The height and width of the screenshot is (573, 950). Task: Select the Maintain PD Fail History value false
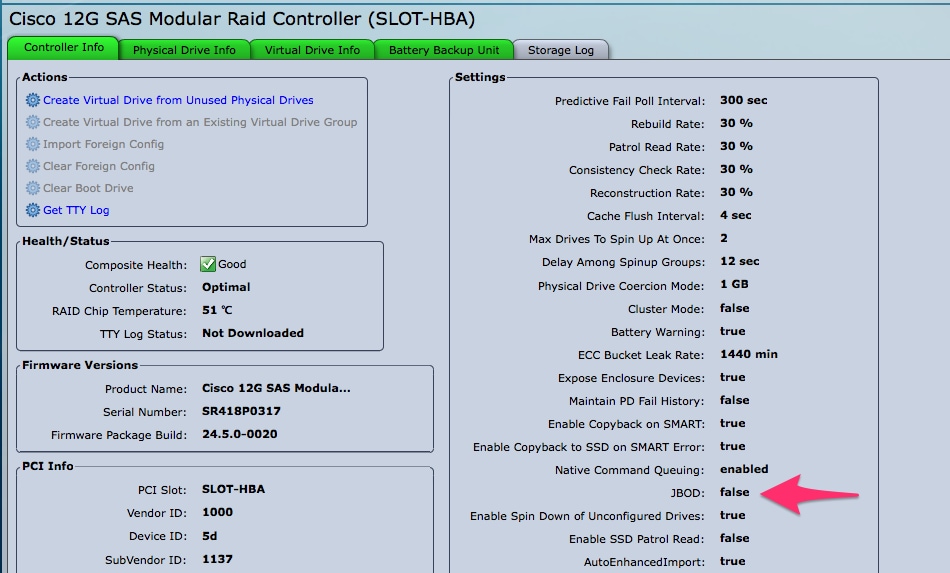(734, 400)
